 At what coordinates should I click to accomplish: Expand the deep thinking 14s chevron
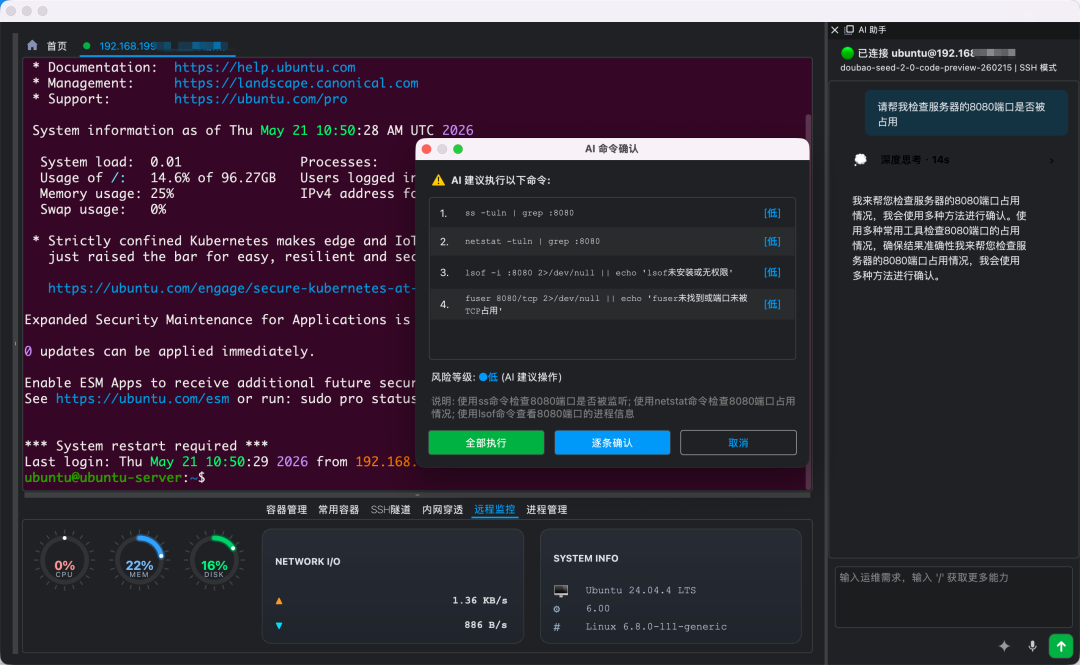[1051, 161]
